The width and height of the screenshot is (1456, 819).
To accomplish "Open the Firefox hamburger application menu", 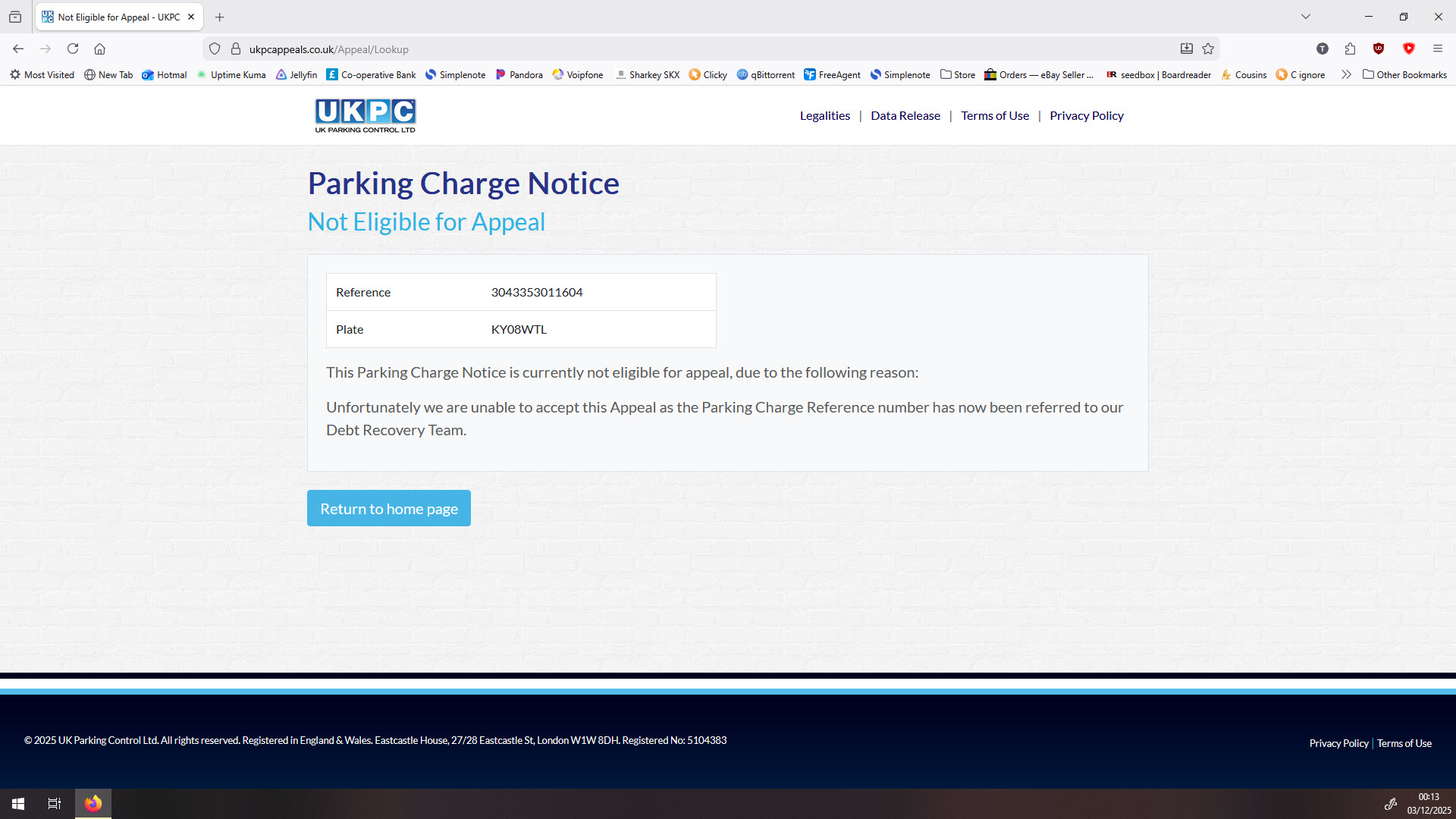I will click(x=1437, y=49).
